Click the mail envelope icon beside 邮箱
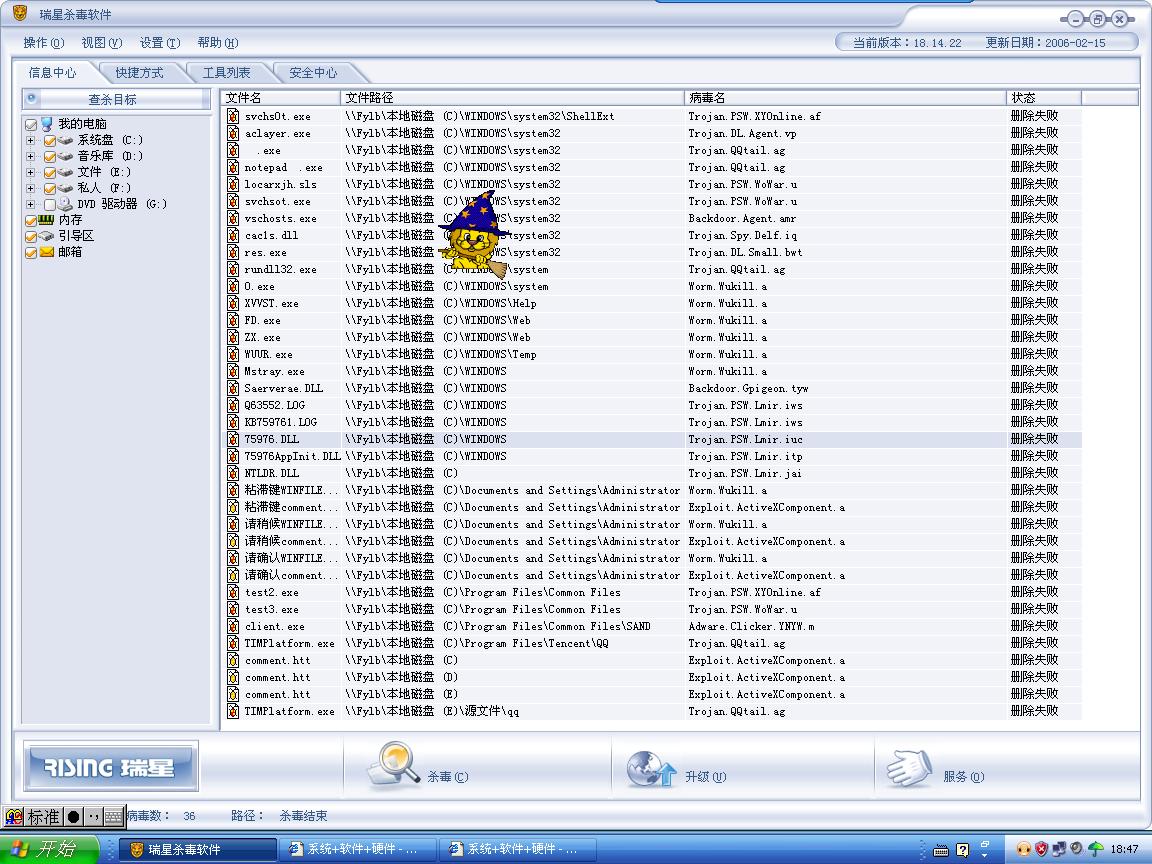 point(47,252)
